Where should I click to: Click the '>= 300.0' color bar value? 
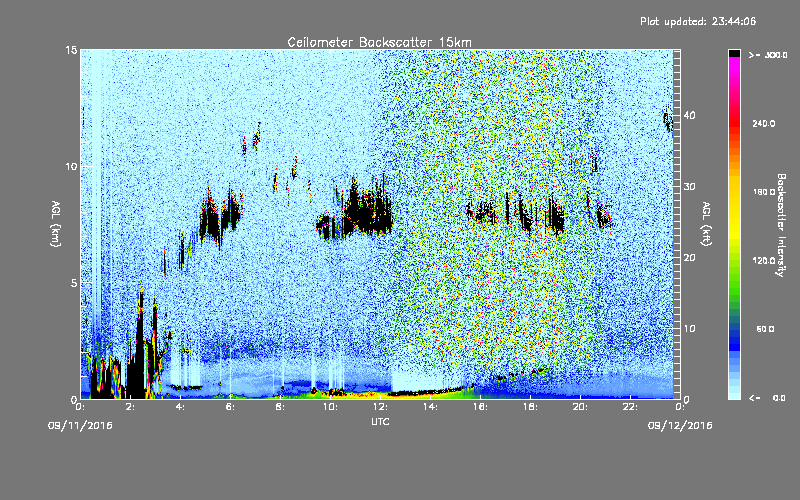click(x=768, y=55)
